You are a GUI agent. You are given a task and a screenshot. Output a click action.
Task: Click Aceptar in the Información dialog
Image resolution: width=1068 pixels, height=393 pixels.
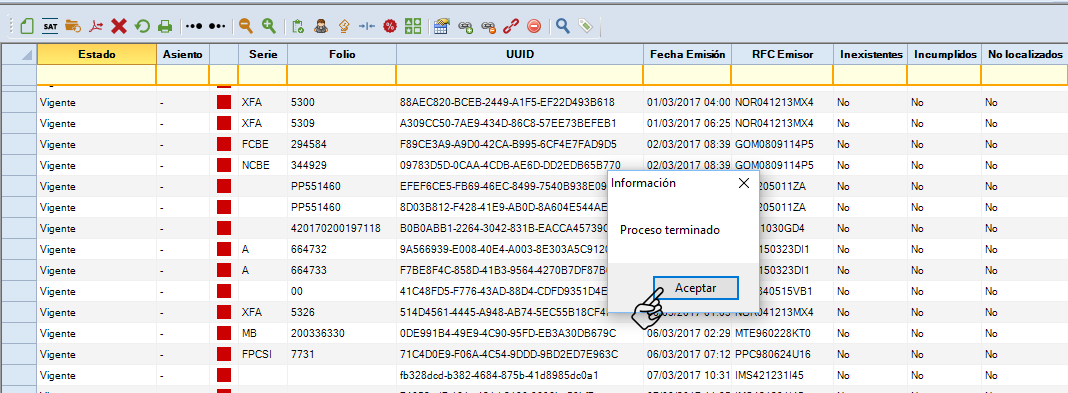point(695,288)
